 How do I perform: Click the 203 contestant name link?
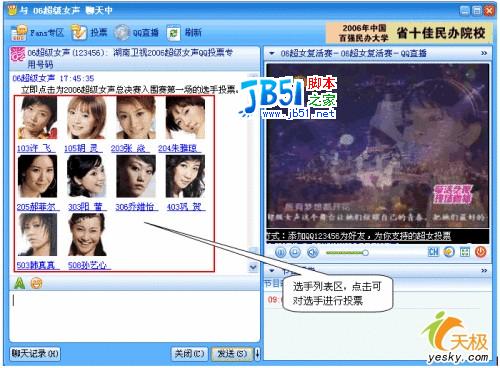tap(130, 148)
